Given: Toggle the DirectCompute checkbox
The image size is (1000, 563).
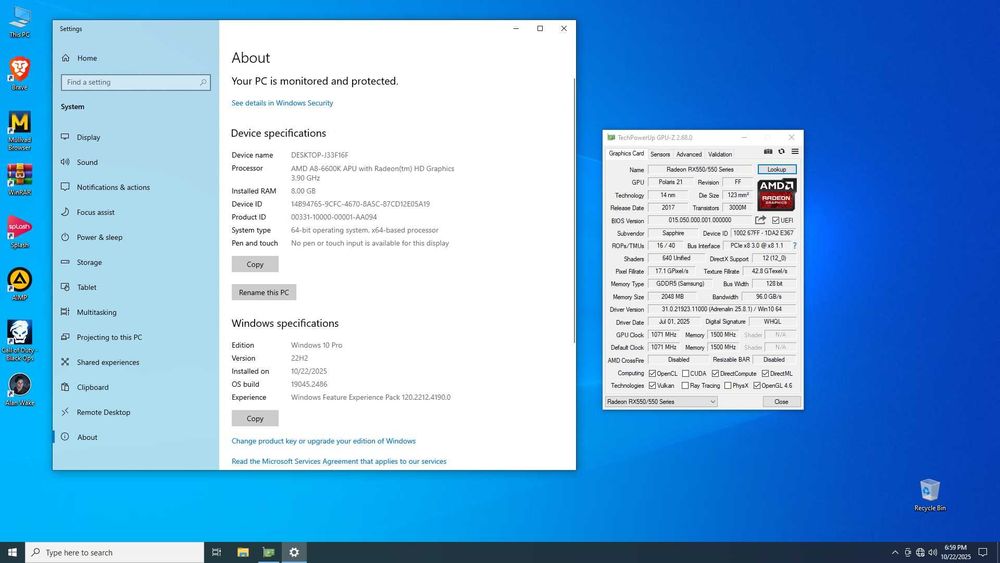Looking at the screenshot, I should tap(715, 374).
